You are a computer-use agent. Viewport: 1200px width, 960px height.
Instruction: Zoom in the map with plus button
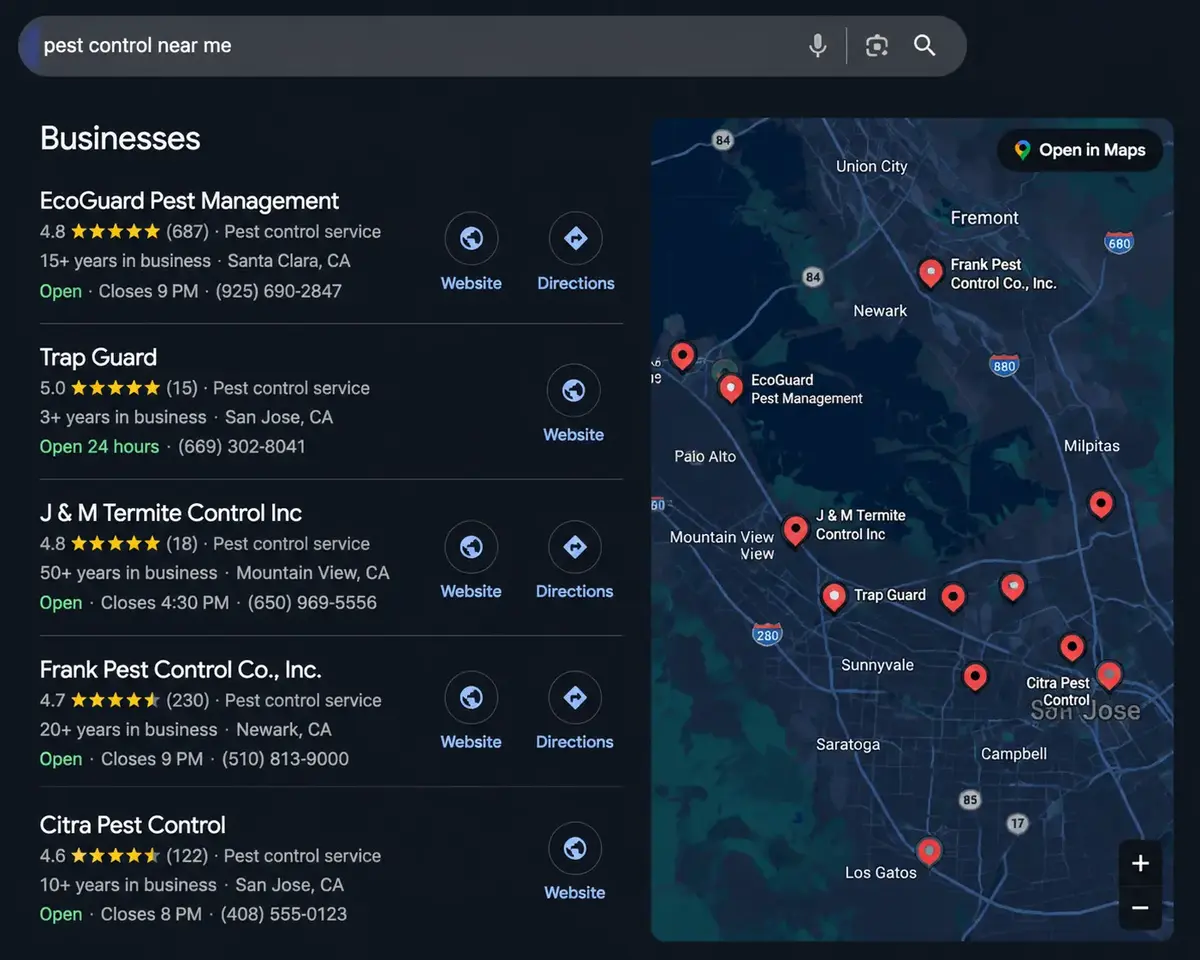[x=1140, y=863]
